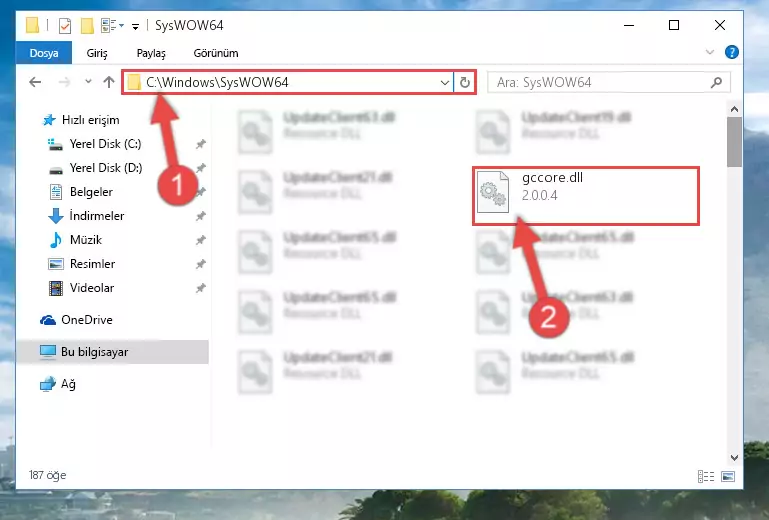Click the vertical scrollbar thumb
The height and width of the screenshot is (520, 769).
(734, 142)
